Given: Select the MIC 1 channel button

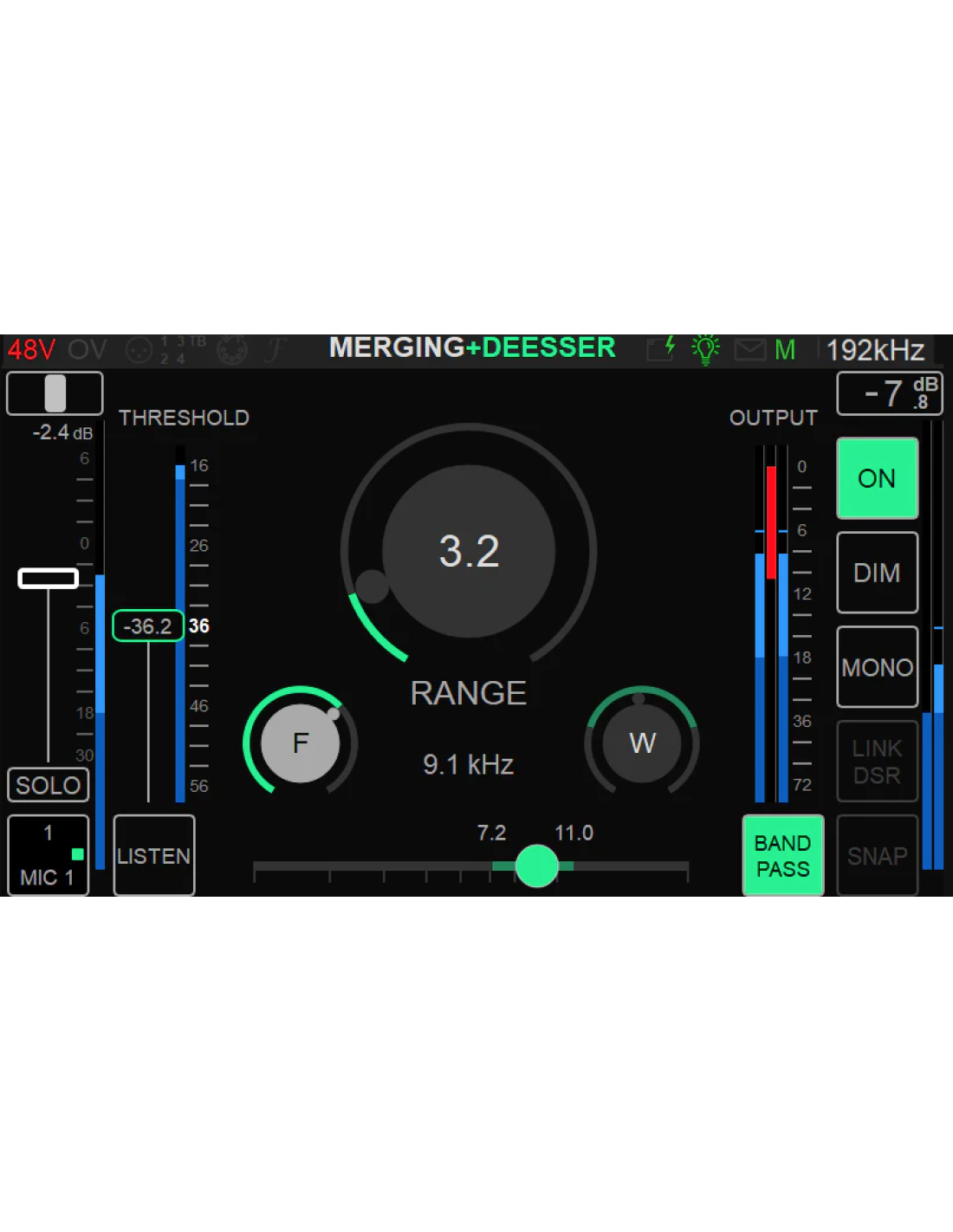Looking at the screenshot, I should pos(49,856).
